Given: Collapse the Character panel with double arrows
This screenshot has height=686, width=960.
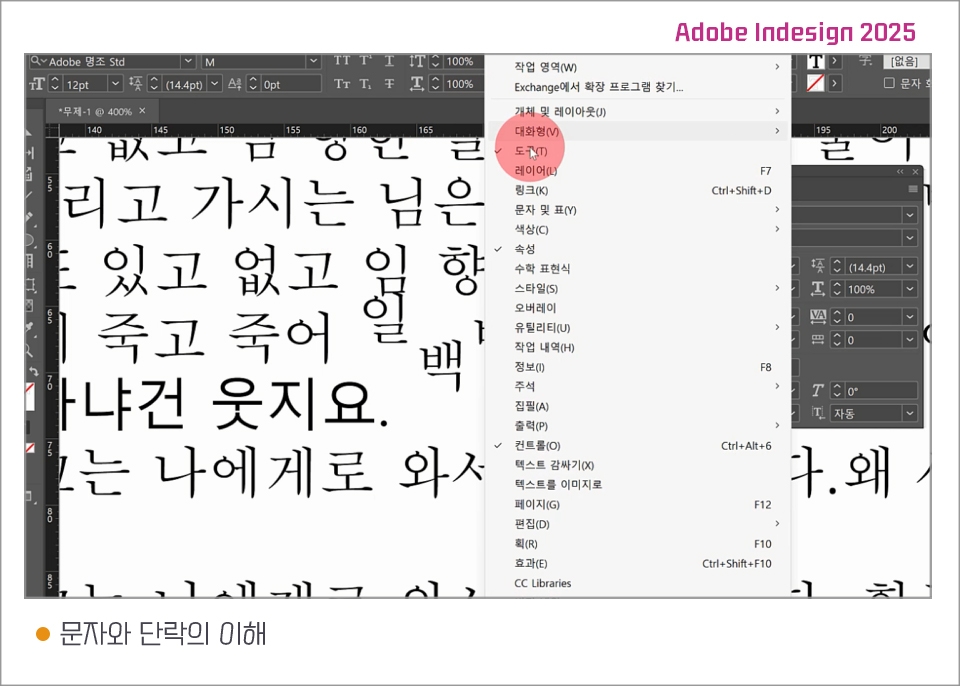Looking at the screenshot, I should coord(900,172).
